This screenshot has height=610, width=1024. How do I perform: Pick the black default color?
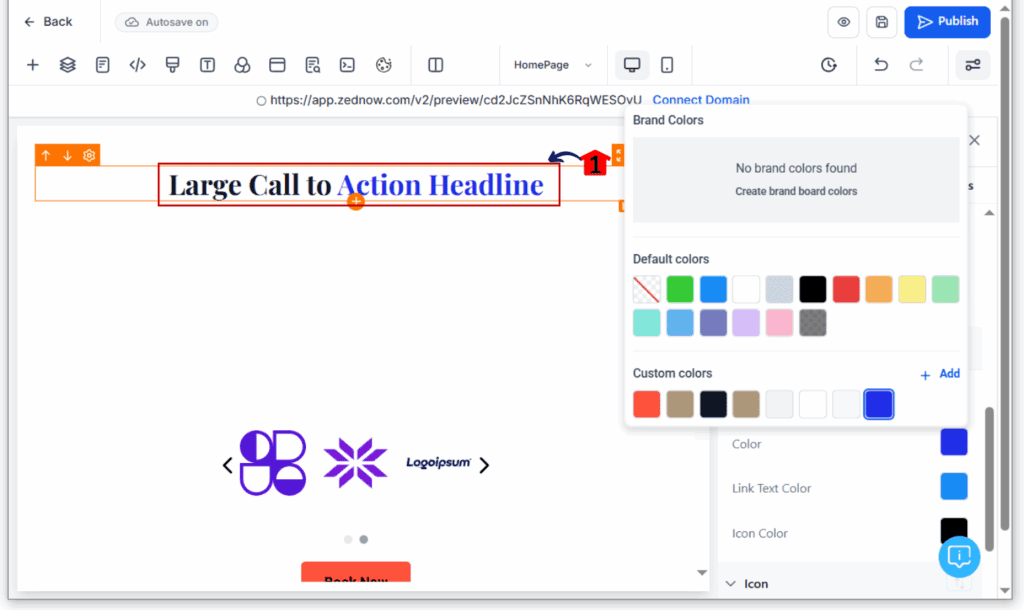click(812, 289)
